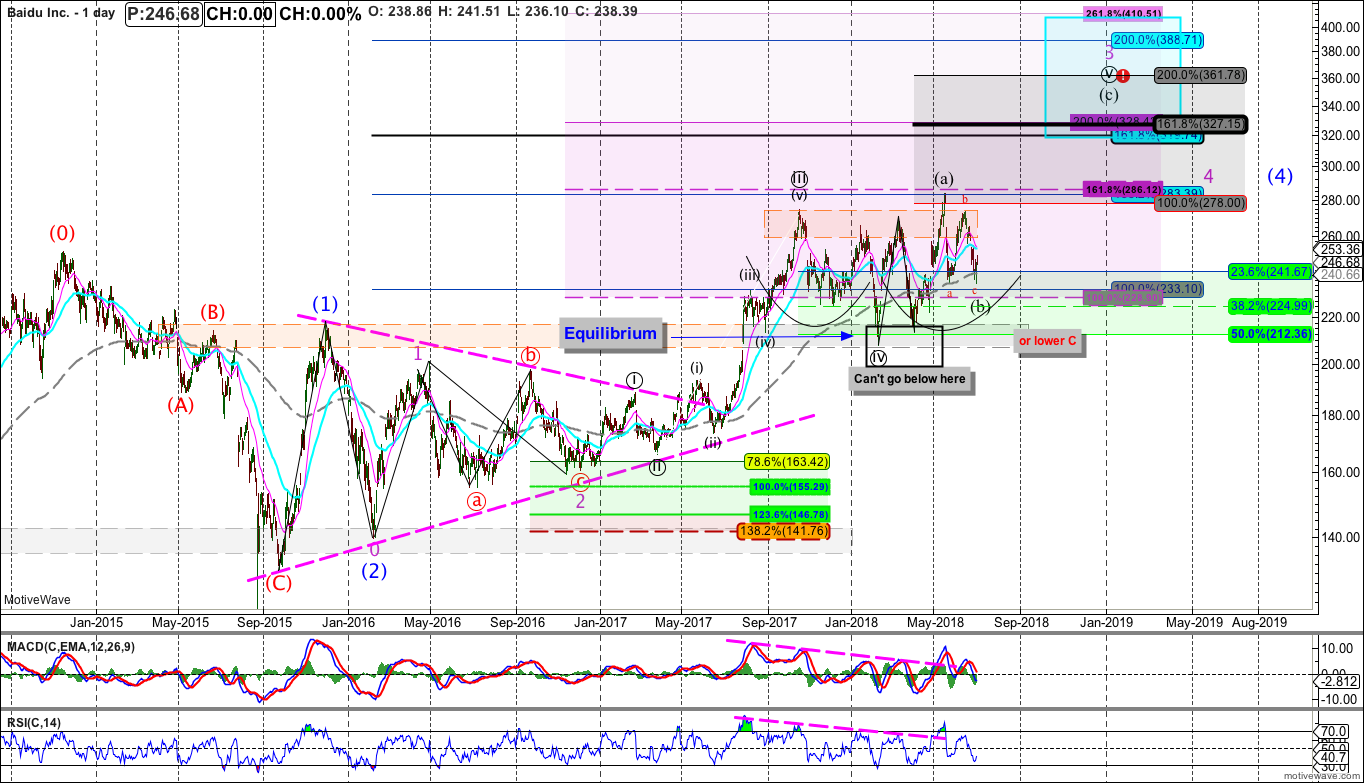Select the blue (2) wave label
The width and height of the screenshot is (1364, 783).
[x=375, y=571]
